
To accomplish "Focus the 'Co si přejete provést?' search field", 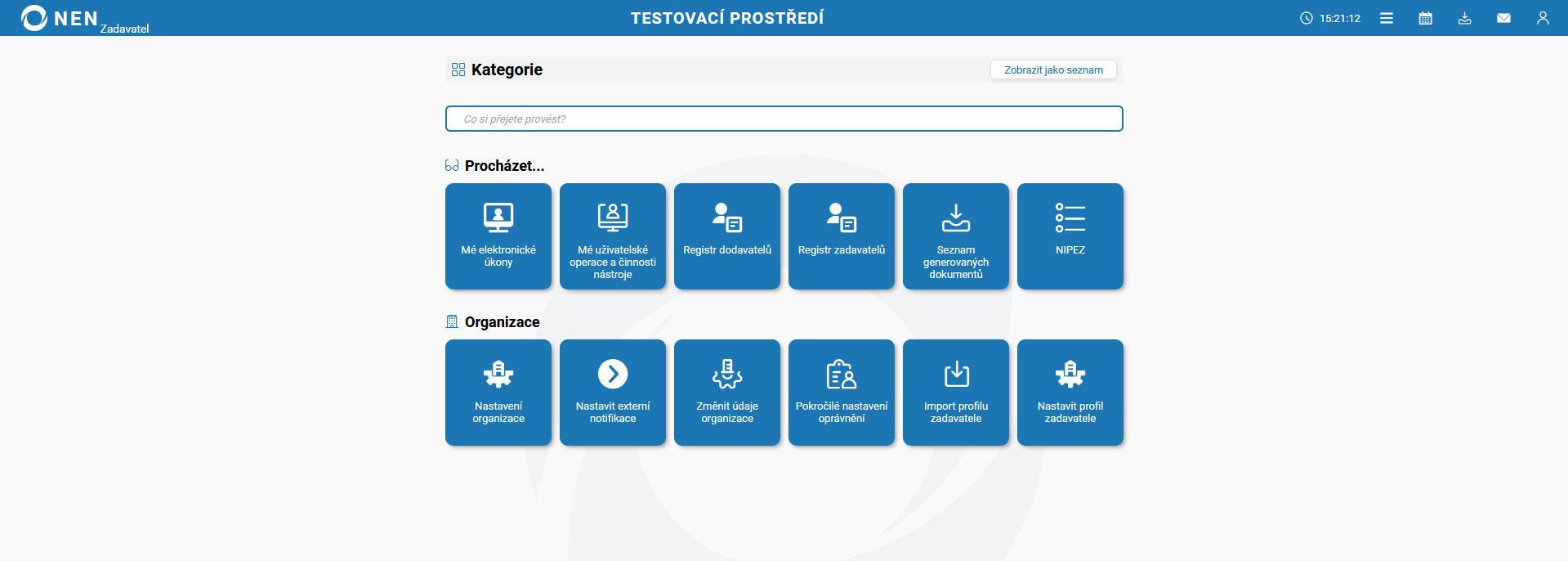I will pos(784,119).
